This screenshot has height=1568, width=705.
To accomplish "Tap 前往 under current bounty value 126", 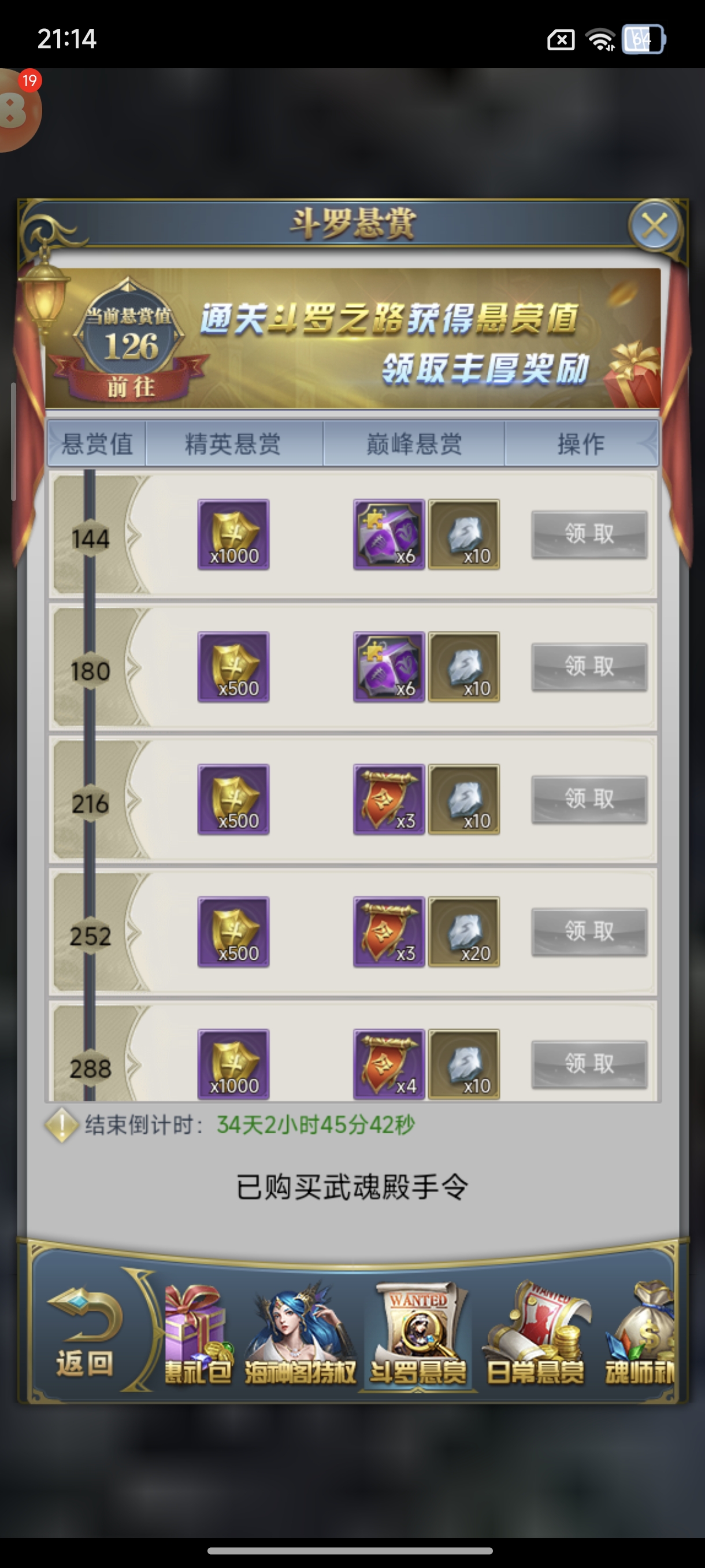I will 131,387.
